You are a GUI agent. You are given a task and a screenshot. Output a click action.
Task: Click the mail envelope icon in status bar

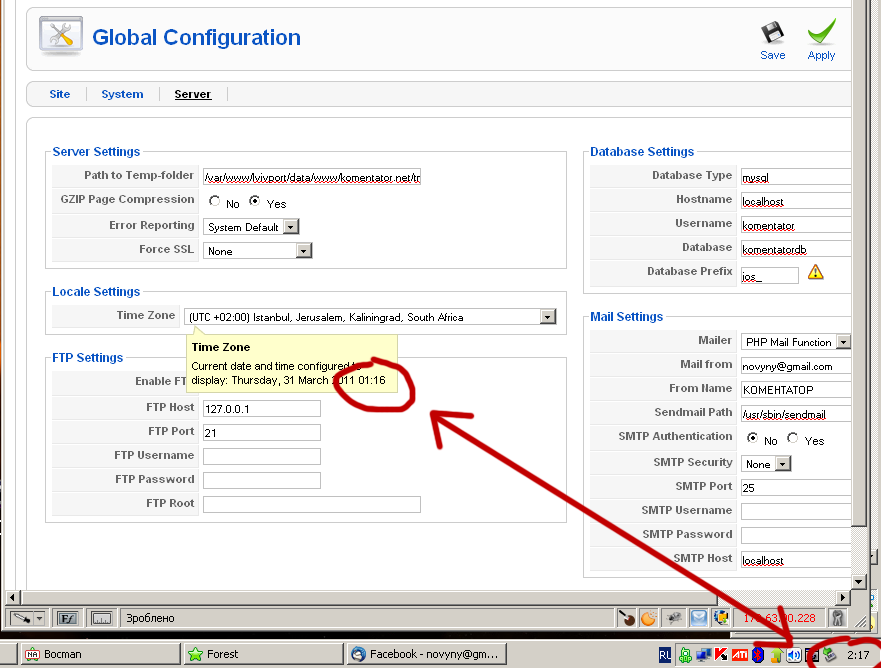tap(699, 618)
